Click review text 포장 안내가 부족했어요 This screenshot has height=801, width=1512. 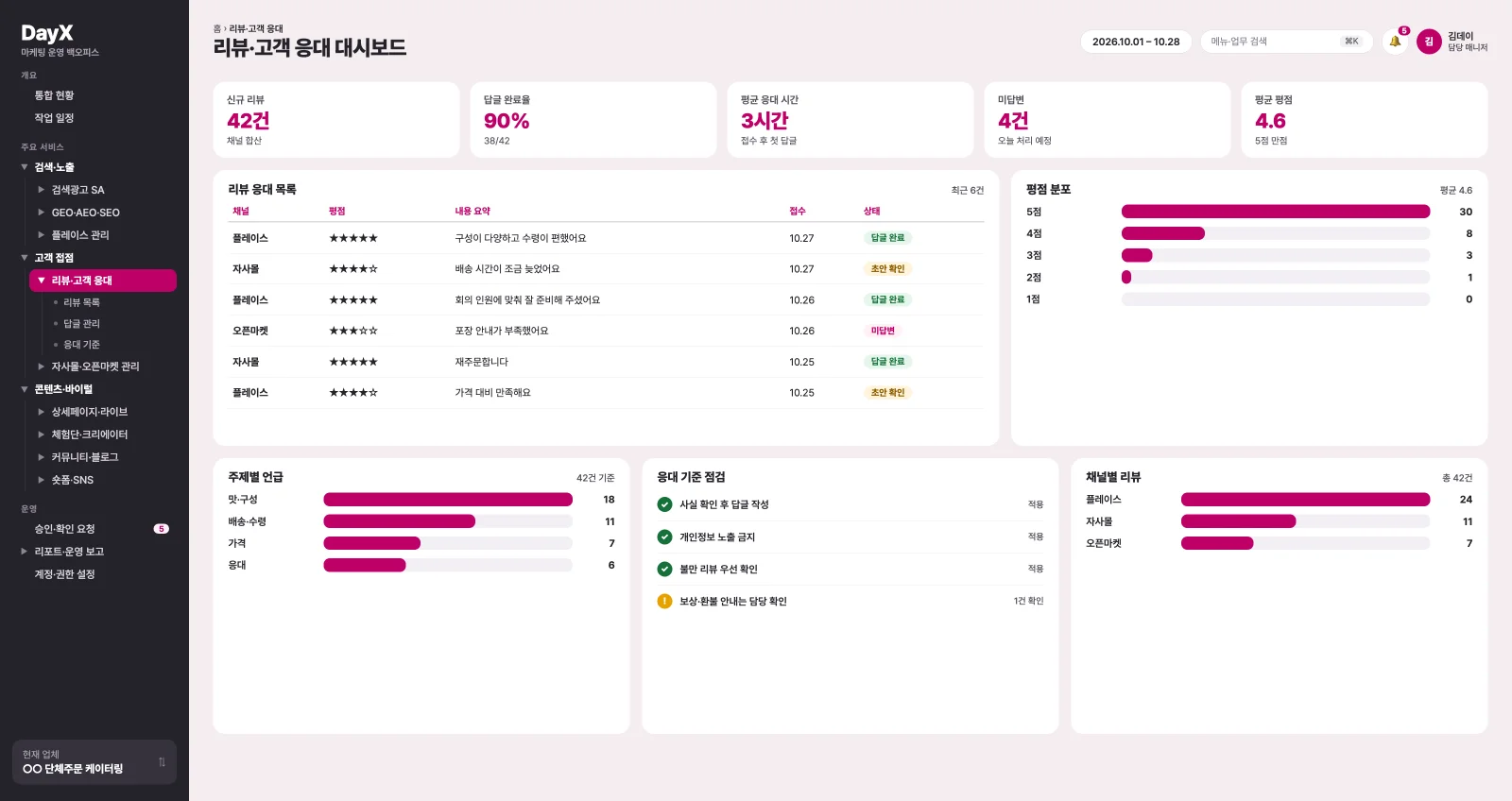click(x=502, y=331)
